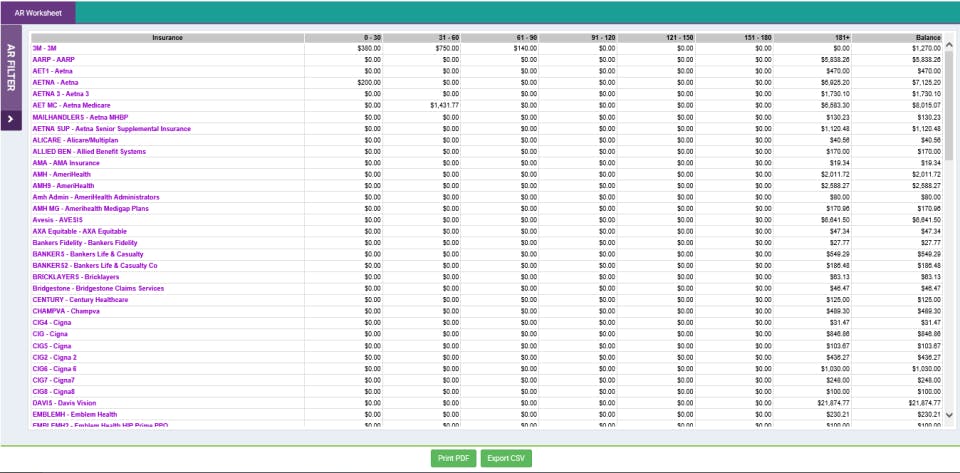Select the $140.00 value in 3M row
The width and height of the screenshot is (960, 473).
click(x=525, y=48)
